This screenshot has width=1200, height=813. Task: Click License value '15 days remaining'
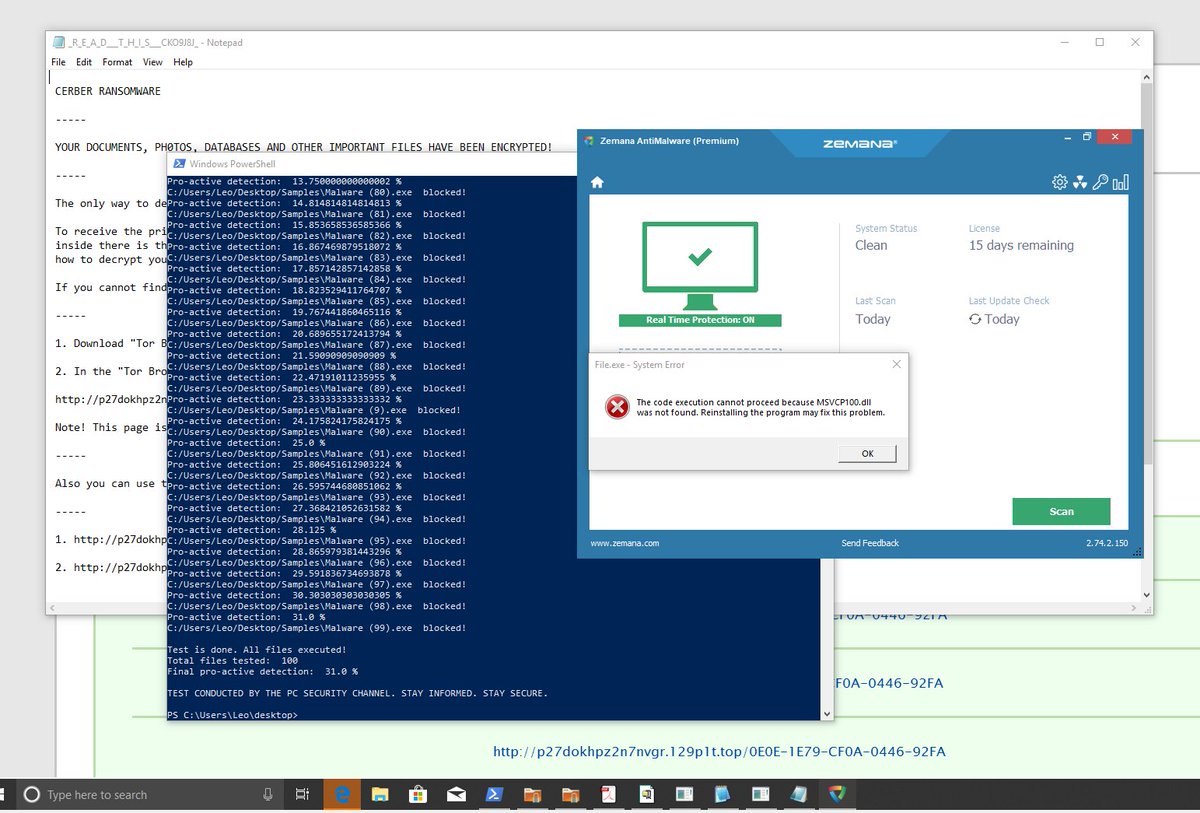click(x=1021, y=246)
